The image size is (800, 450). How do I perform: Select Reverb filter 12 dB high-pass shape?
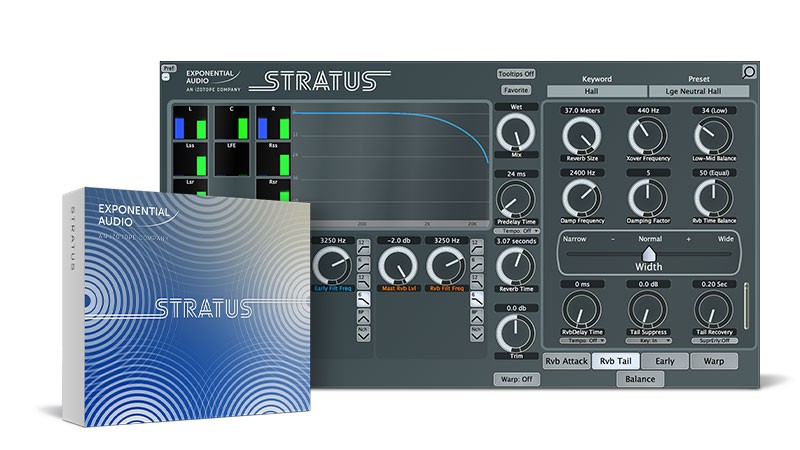(477, 246)
